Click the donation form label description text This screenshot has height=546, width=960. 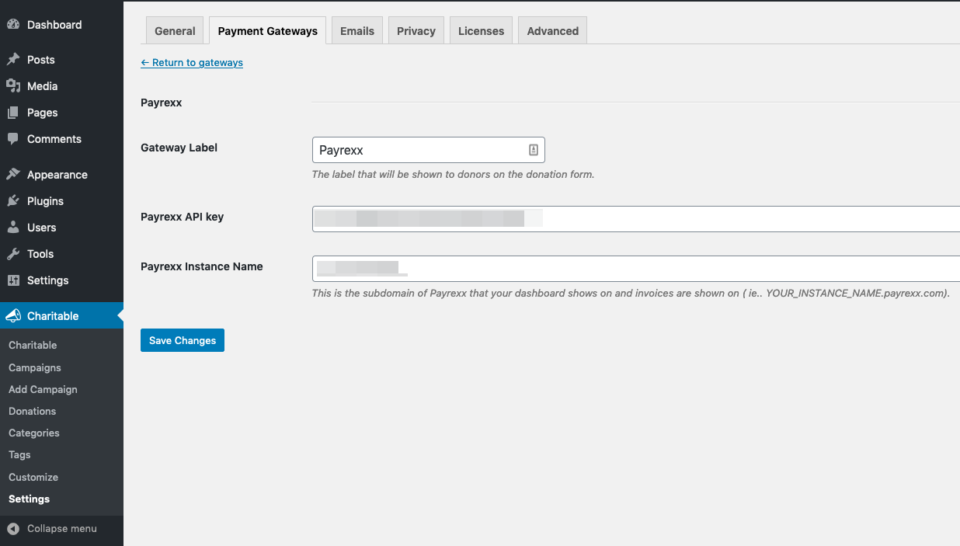tap(453, 174)
